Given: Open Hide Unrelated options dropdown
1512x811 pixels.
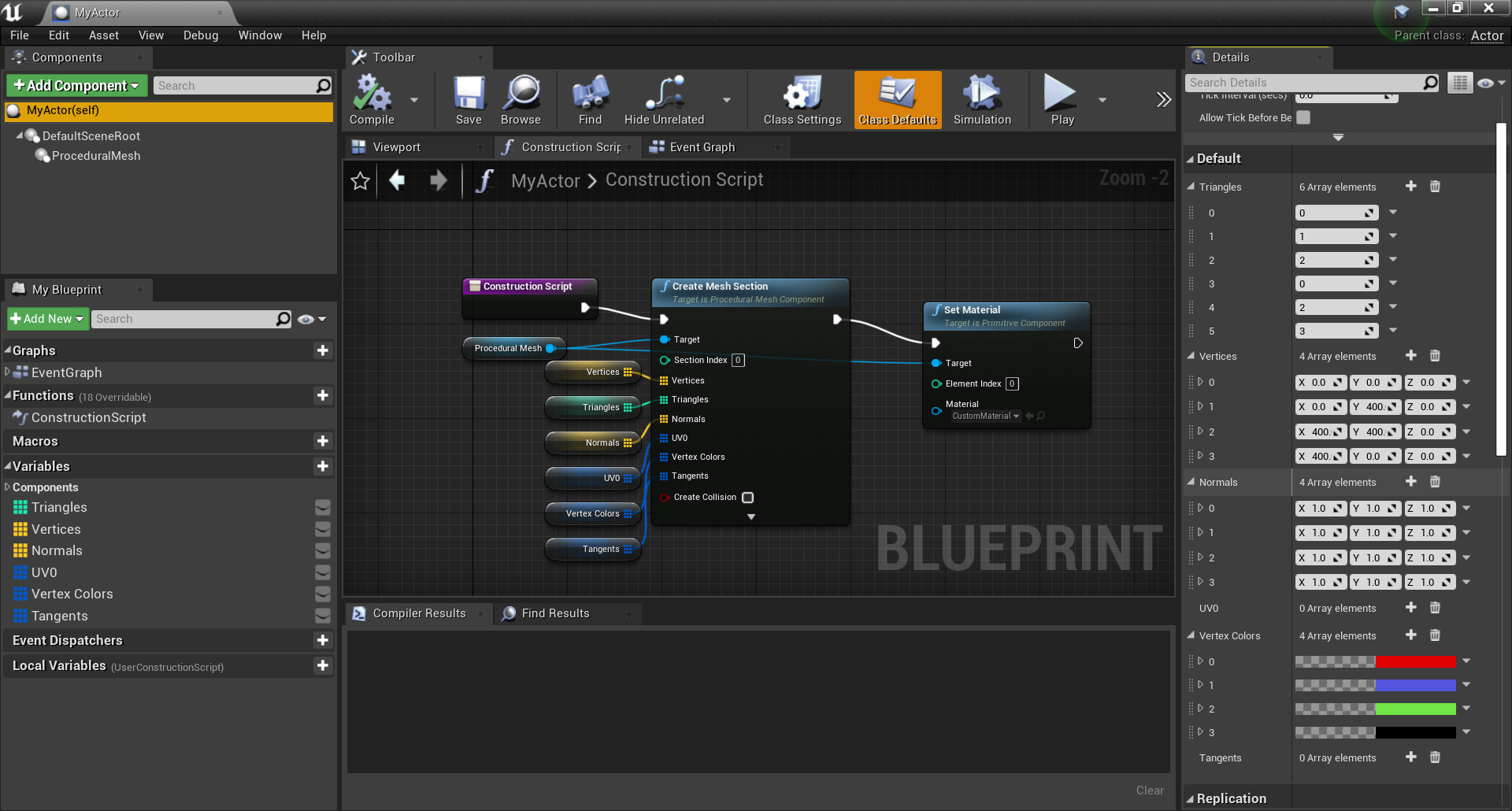Looking at the screenshot, I should [x=726, y=100].
